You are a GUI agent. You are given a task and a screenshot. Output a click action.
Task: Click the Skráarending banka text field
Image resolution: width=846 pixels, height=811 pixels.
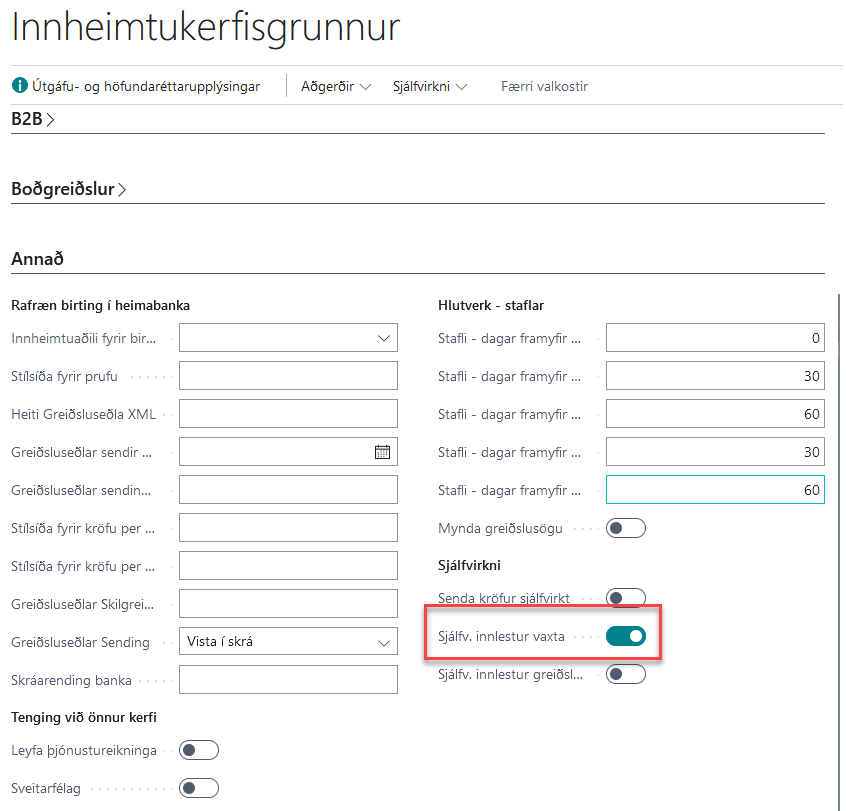pyautogui.click(x=288, y=680)
